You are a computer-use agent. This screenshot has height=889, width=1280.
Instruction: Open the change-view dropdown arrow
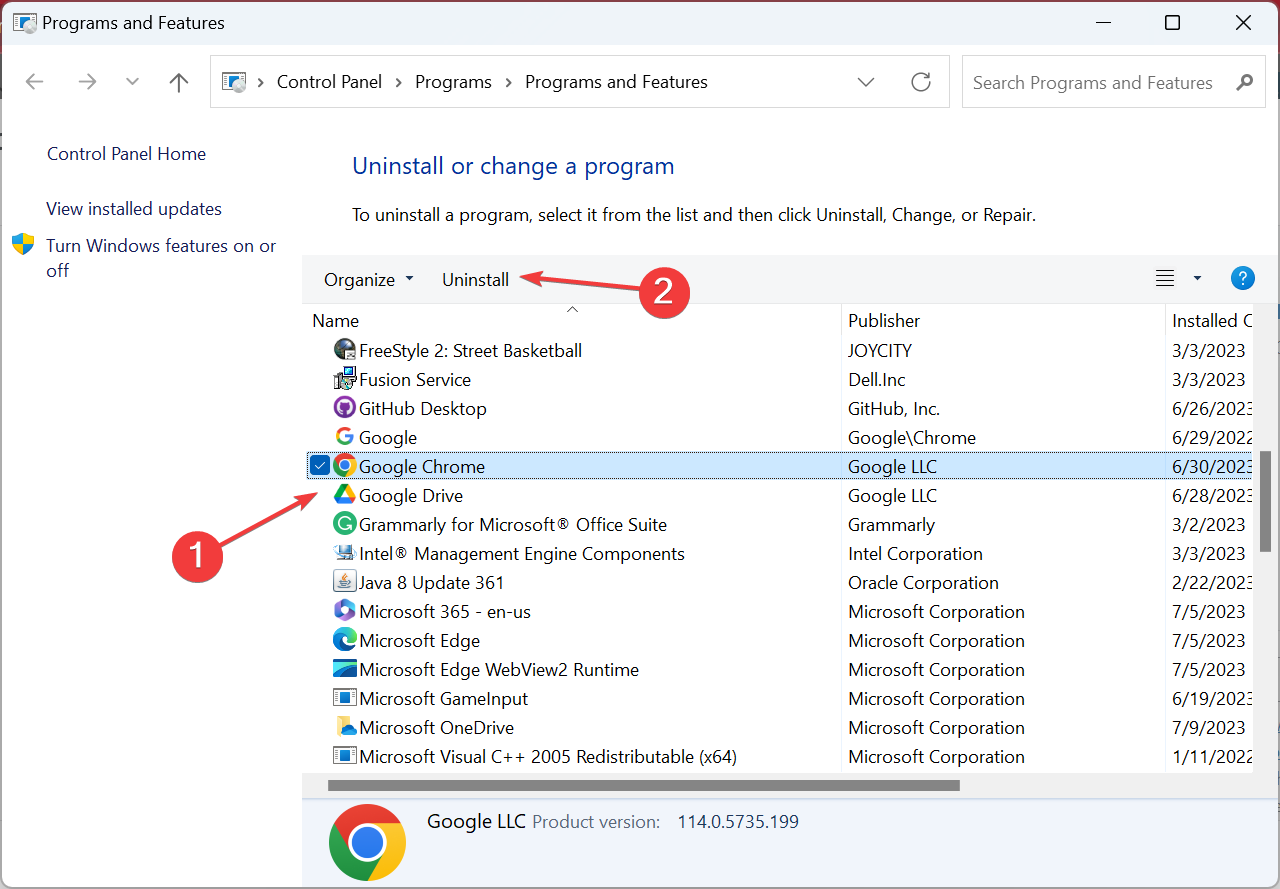point(1196,278)
